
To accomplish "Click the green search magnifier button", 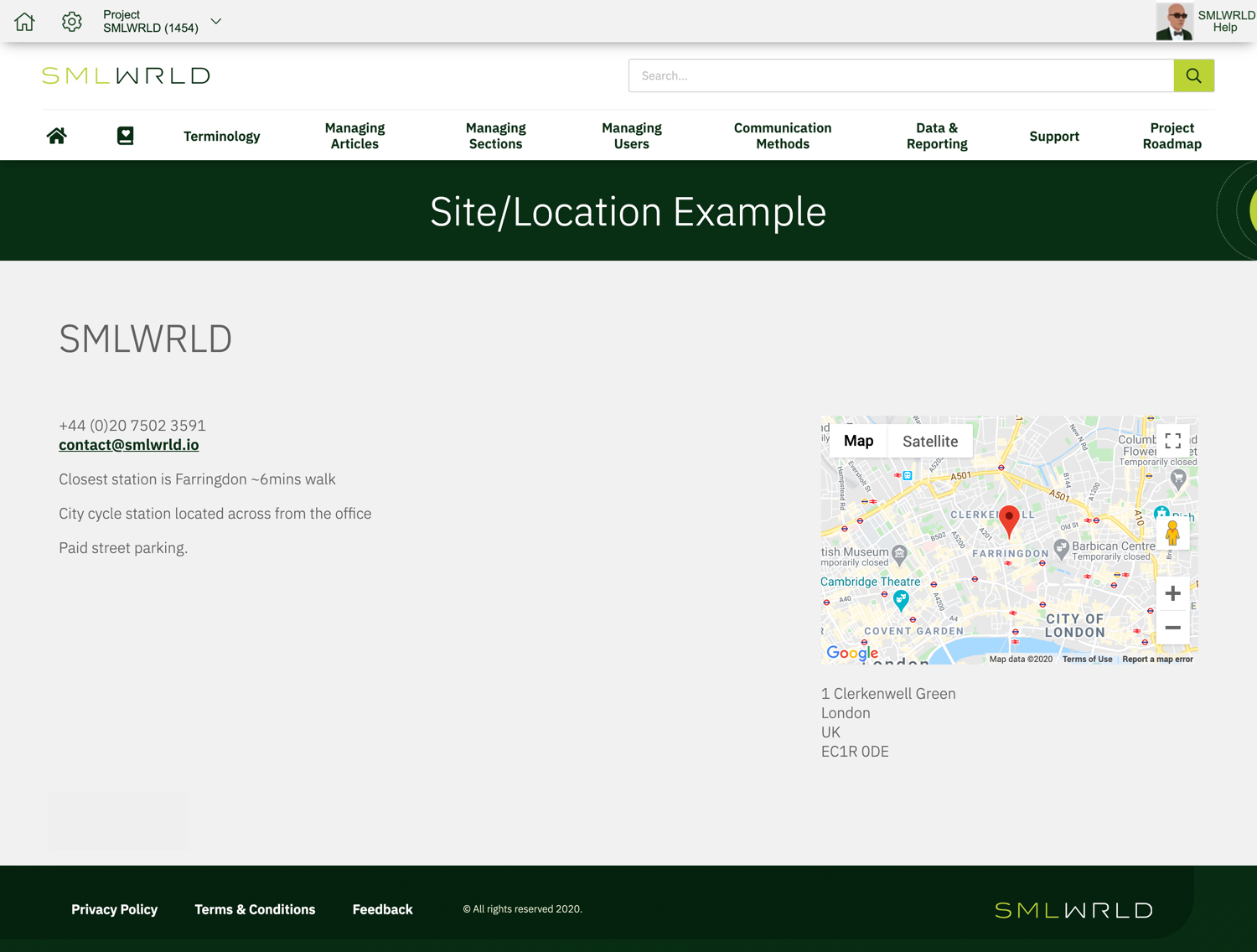I will (1194, 75).
